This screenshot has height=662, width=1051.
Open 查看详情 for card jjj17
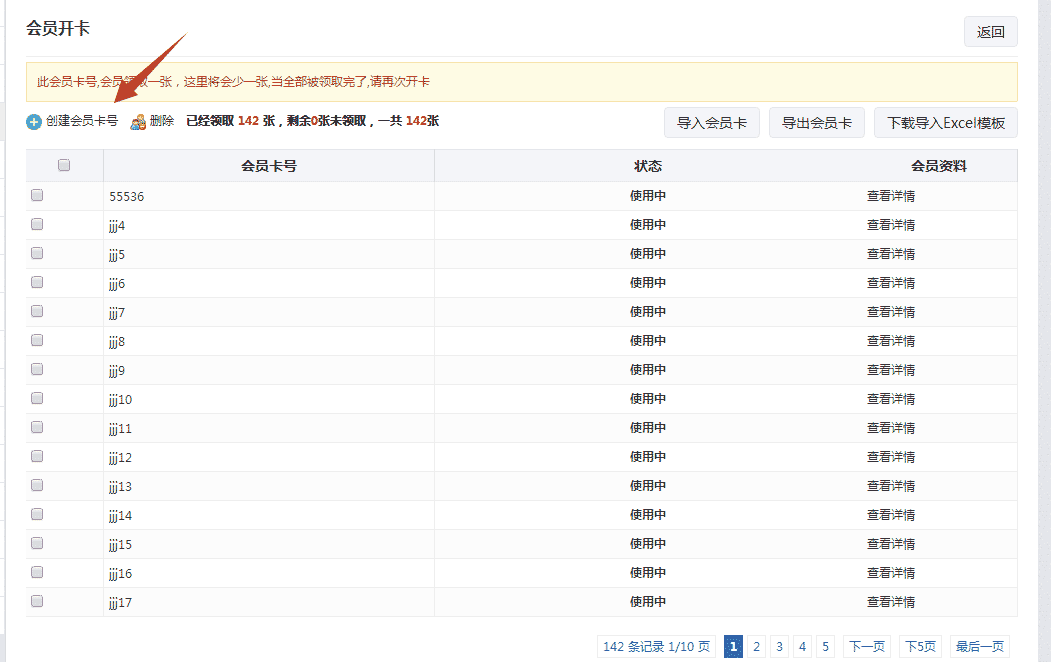tap(891, 601)
